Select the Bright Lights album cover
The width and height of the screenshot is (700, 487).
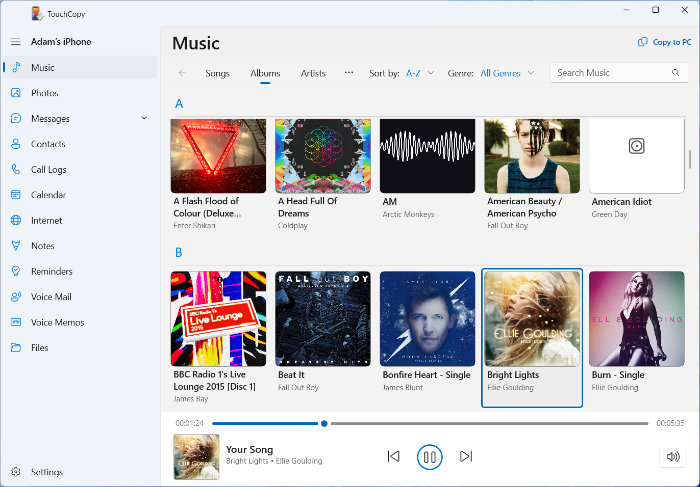pyautogui.click(x=532, y=319)
